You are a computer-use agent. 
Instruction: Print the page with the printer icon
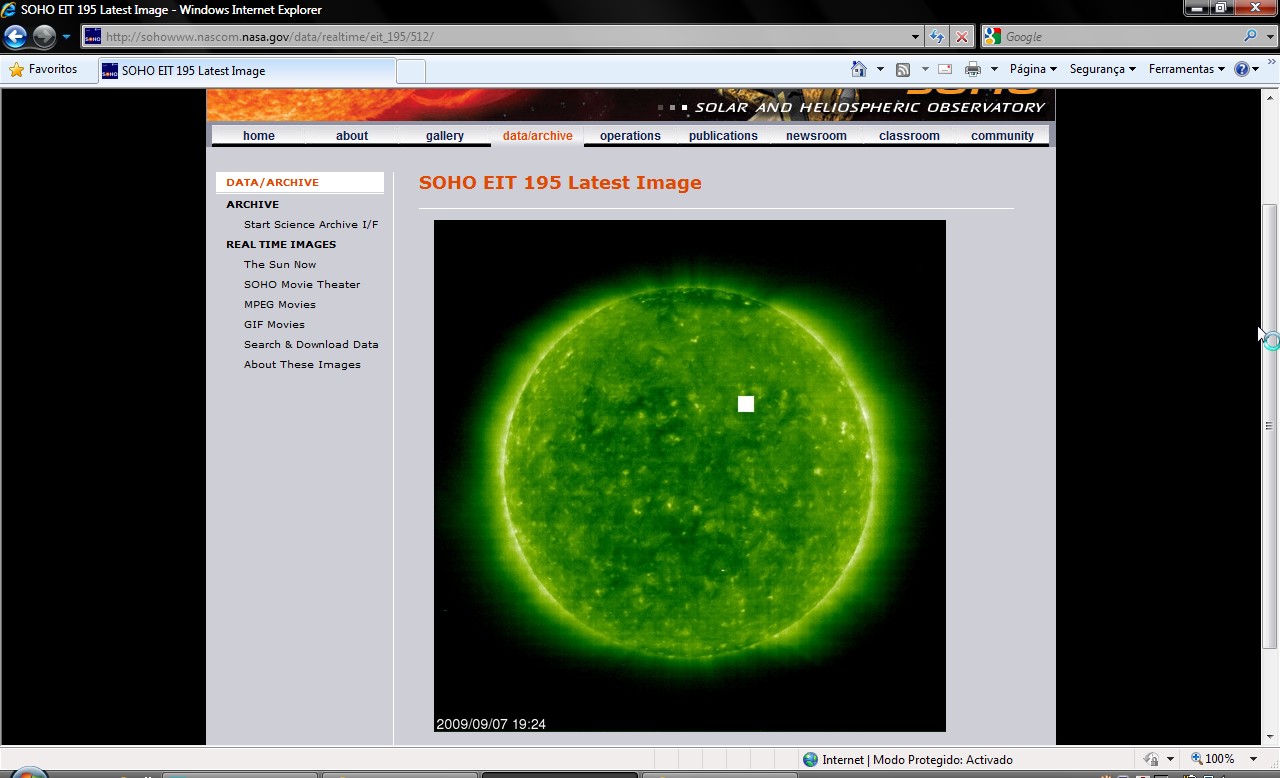point(973,69)
